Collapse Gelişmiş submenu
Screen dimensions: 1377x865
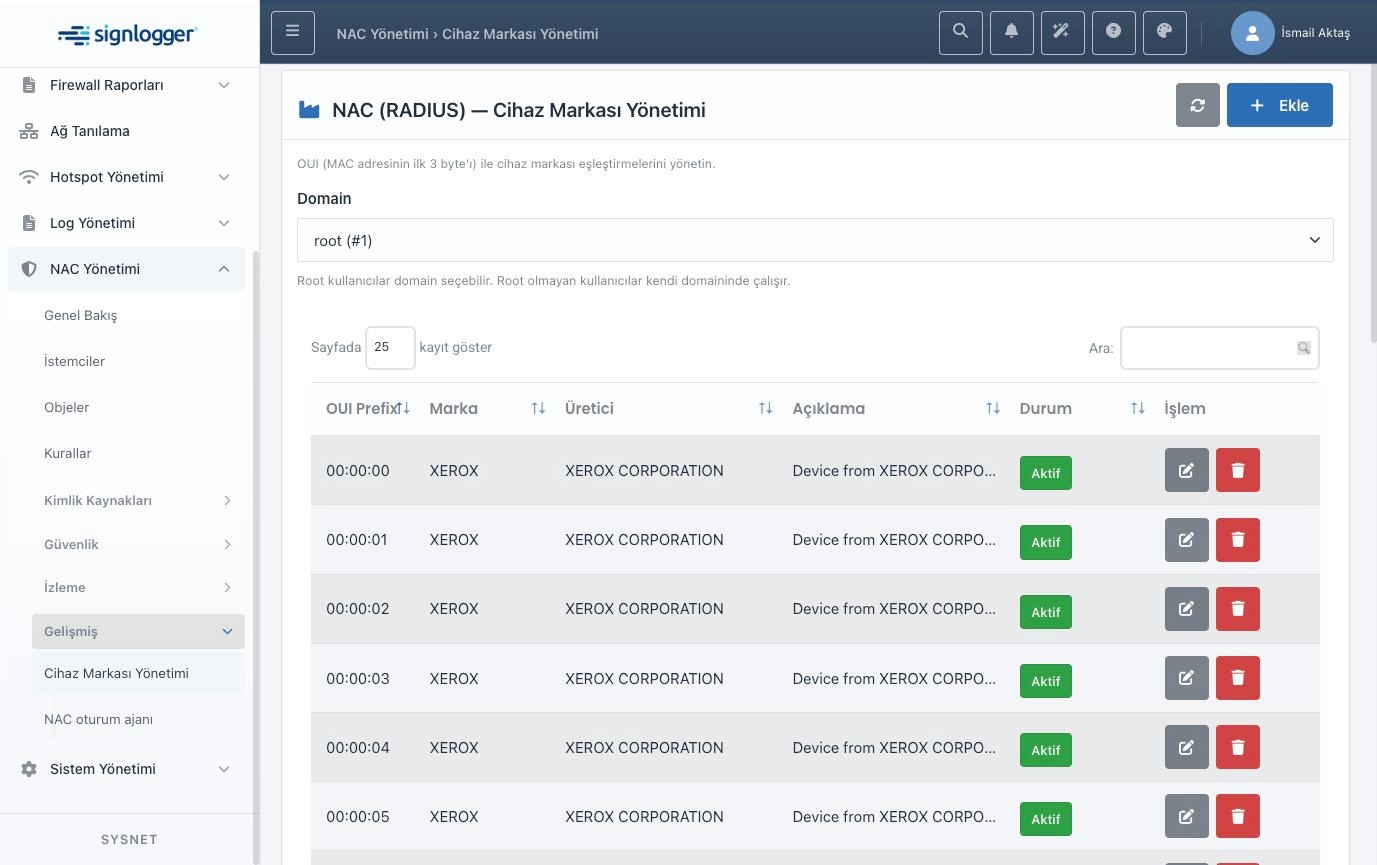[138, 631]
